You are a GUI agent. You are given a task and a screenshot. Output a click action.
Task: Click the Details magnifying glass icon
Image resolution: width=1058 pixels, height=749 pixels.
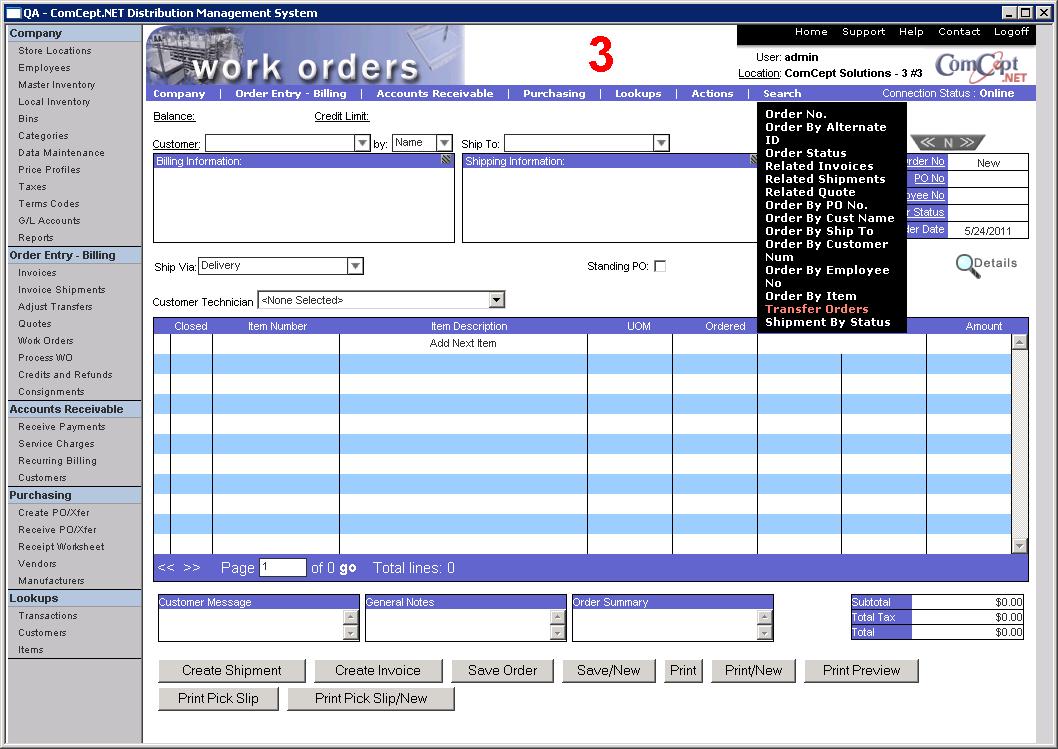click(x=967, y=266)
